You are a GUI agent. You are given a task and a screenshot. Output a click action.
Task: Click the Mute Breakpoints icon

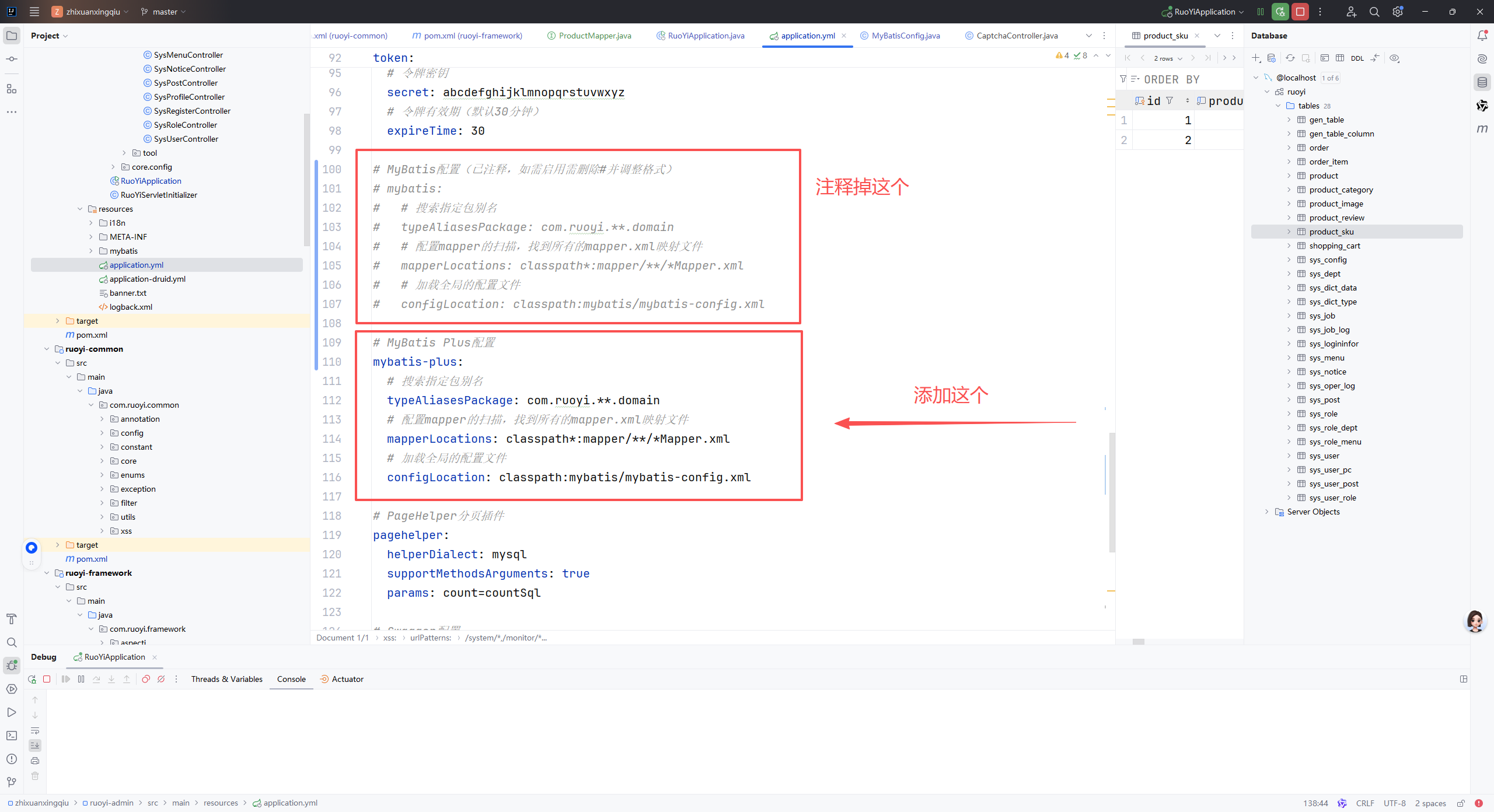coord(161,679)
